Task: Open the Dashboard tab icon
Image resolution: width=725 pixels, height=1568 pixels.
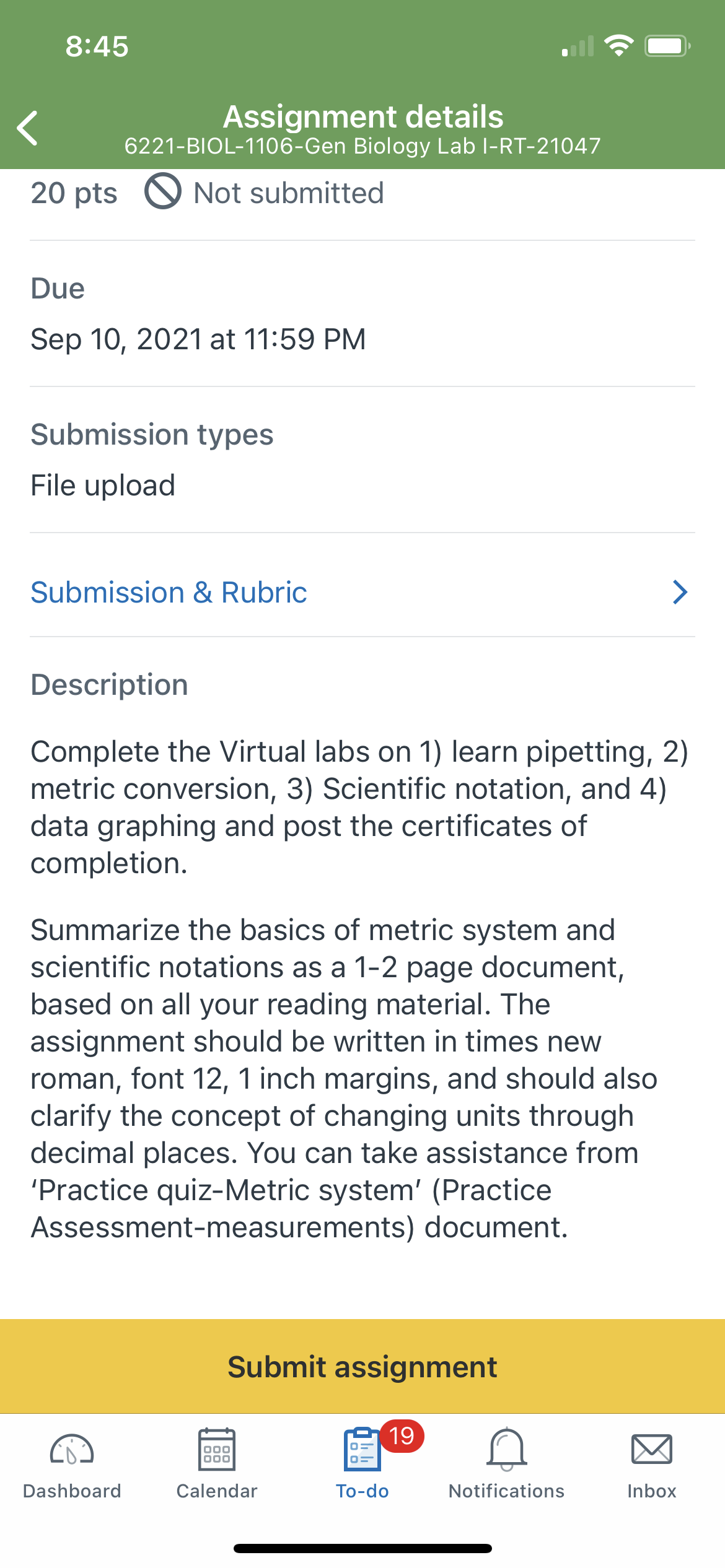Action: pos(72,1450)
